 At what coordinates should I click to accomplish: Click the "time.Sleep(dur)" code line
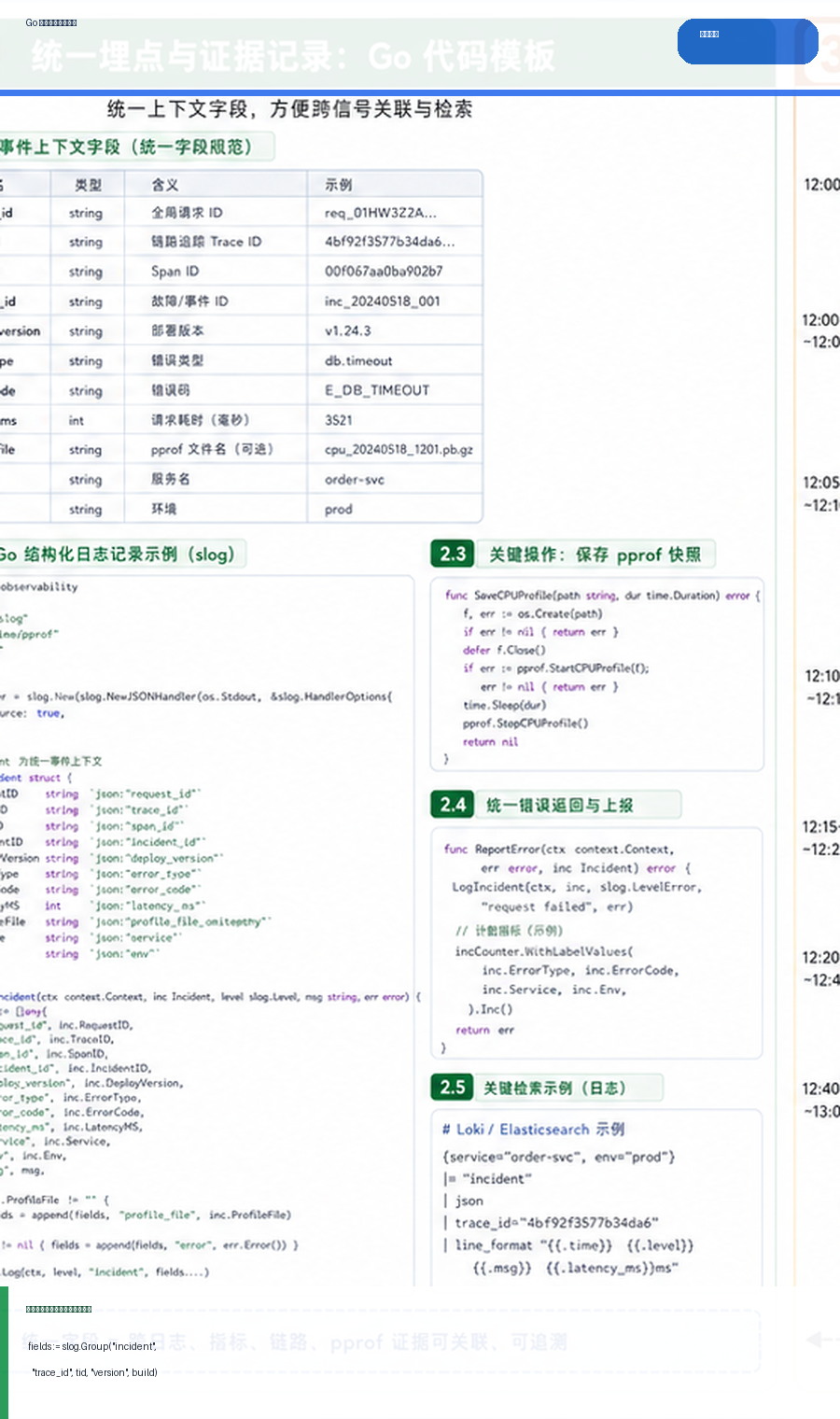pyautogui.click(x=505, y=705)
